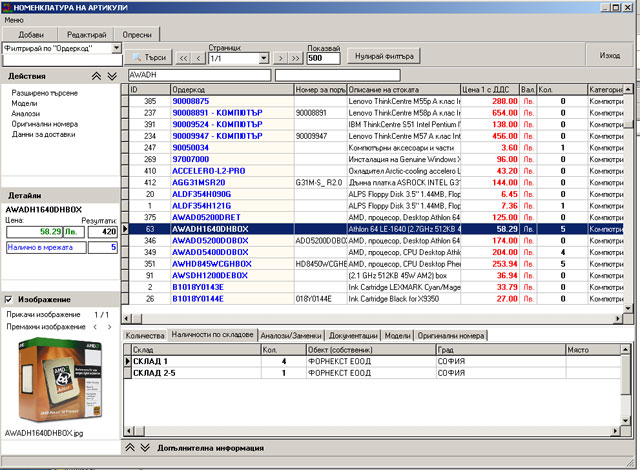Show next image with > arrow
Screen dimensions: 640x470
(x=109, y=326)
